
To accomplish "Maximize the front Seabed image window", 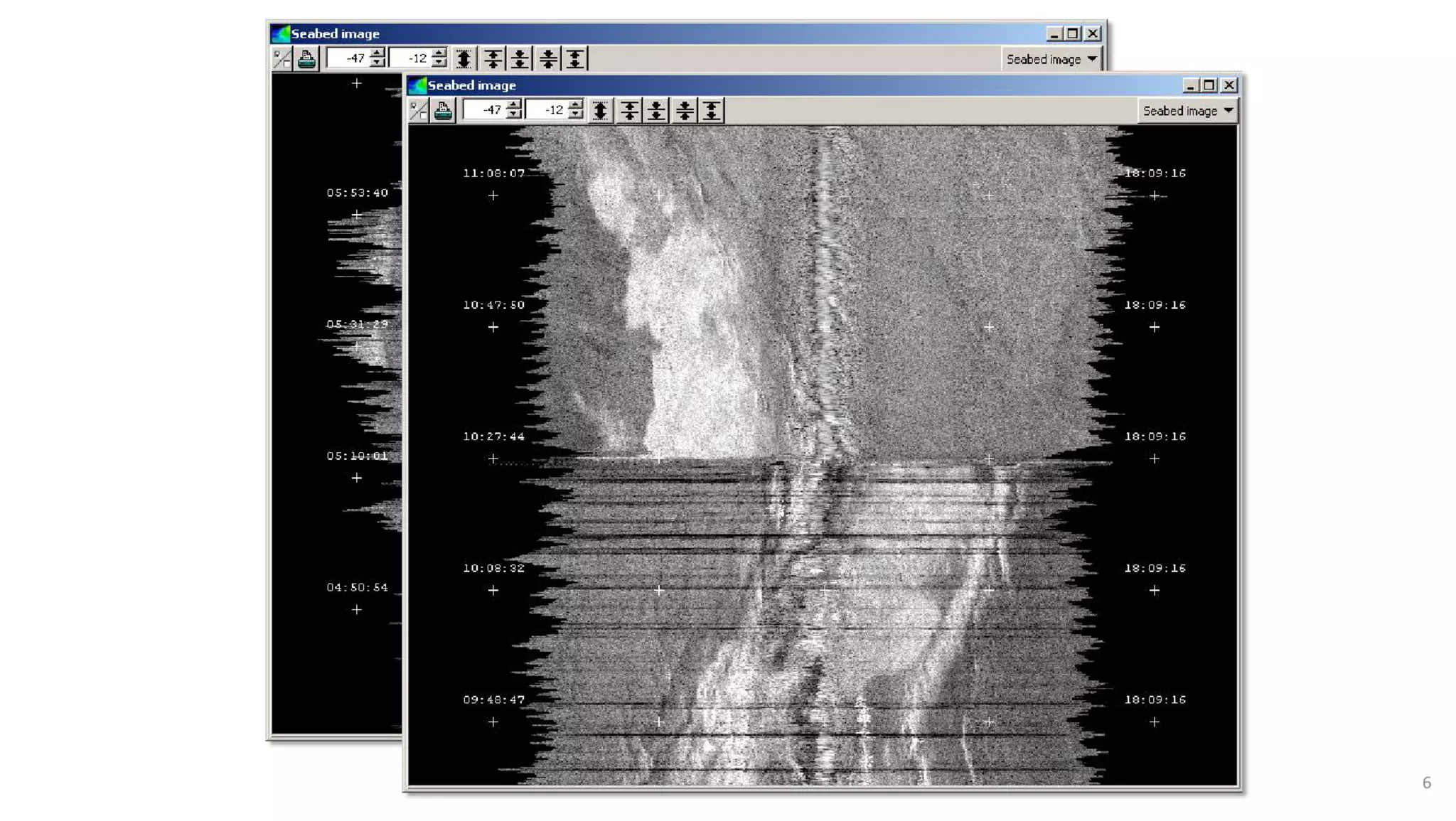I will pos(1209,85).
